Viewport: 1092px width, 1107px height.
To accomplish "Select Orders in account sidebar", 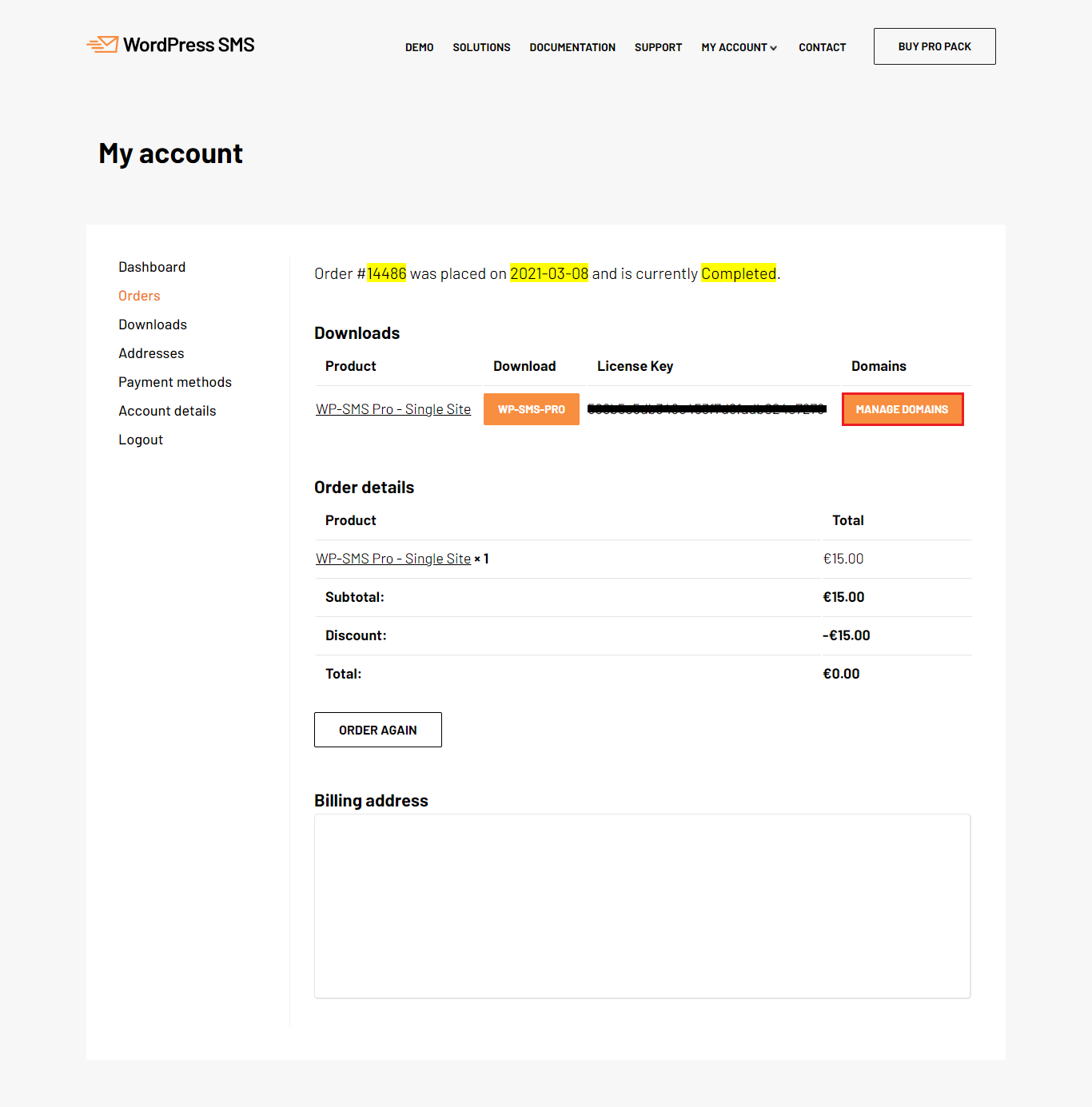I will (x=139, y=296).
